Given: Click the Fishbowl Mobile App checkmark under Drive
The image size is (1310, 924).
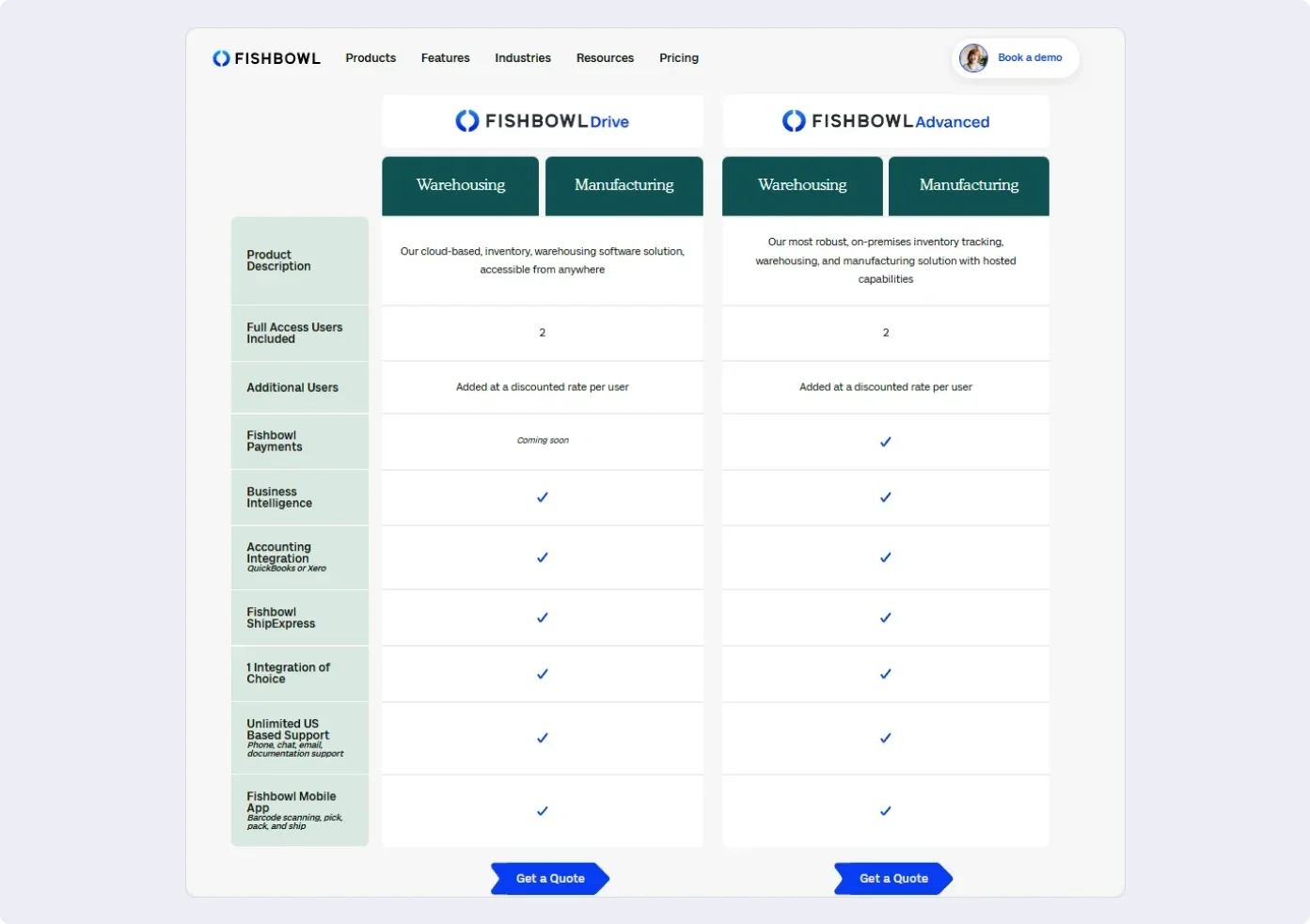Looking at the screenshot, I should [x=543, y=811].
